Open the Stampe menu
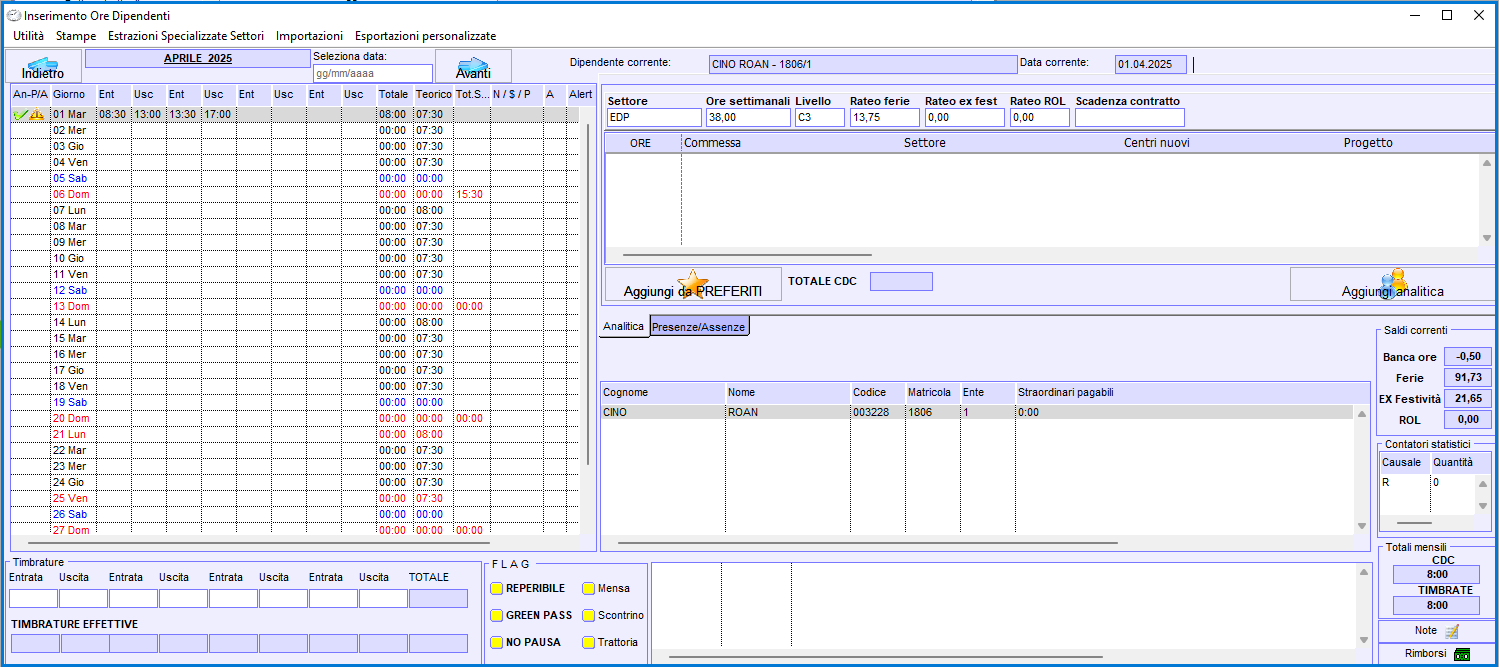 tap(76, 36)
